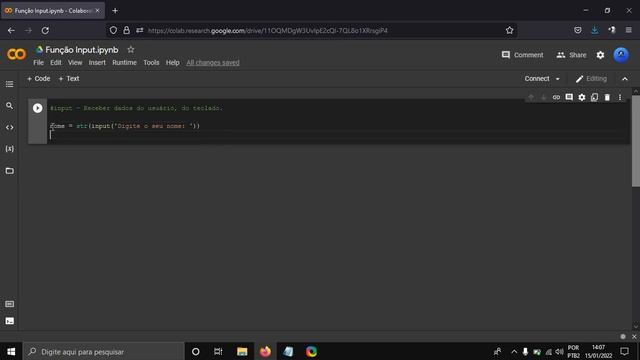Bookmark this page with star
Image resolution: width=640 pixels, height=360 pixels.
click(509, 30)
